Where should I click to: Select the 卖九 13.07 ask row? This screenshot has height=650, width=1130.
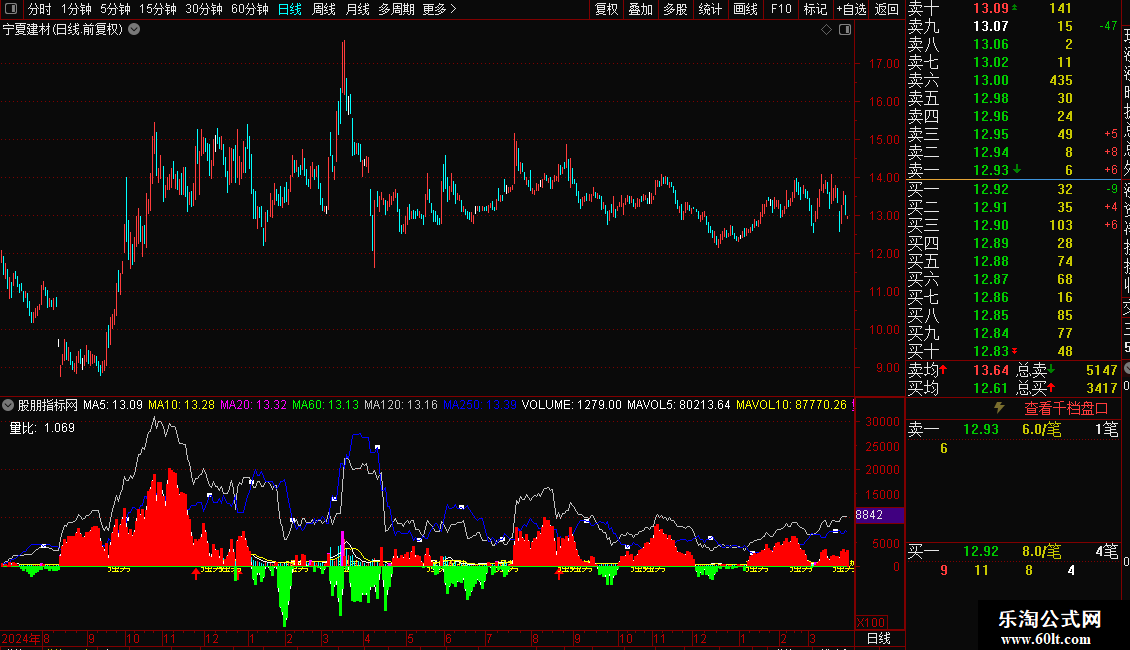click(1013, 26)
